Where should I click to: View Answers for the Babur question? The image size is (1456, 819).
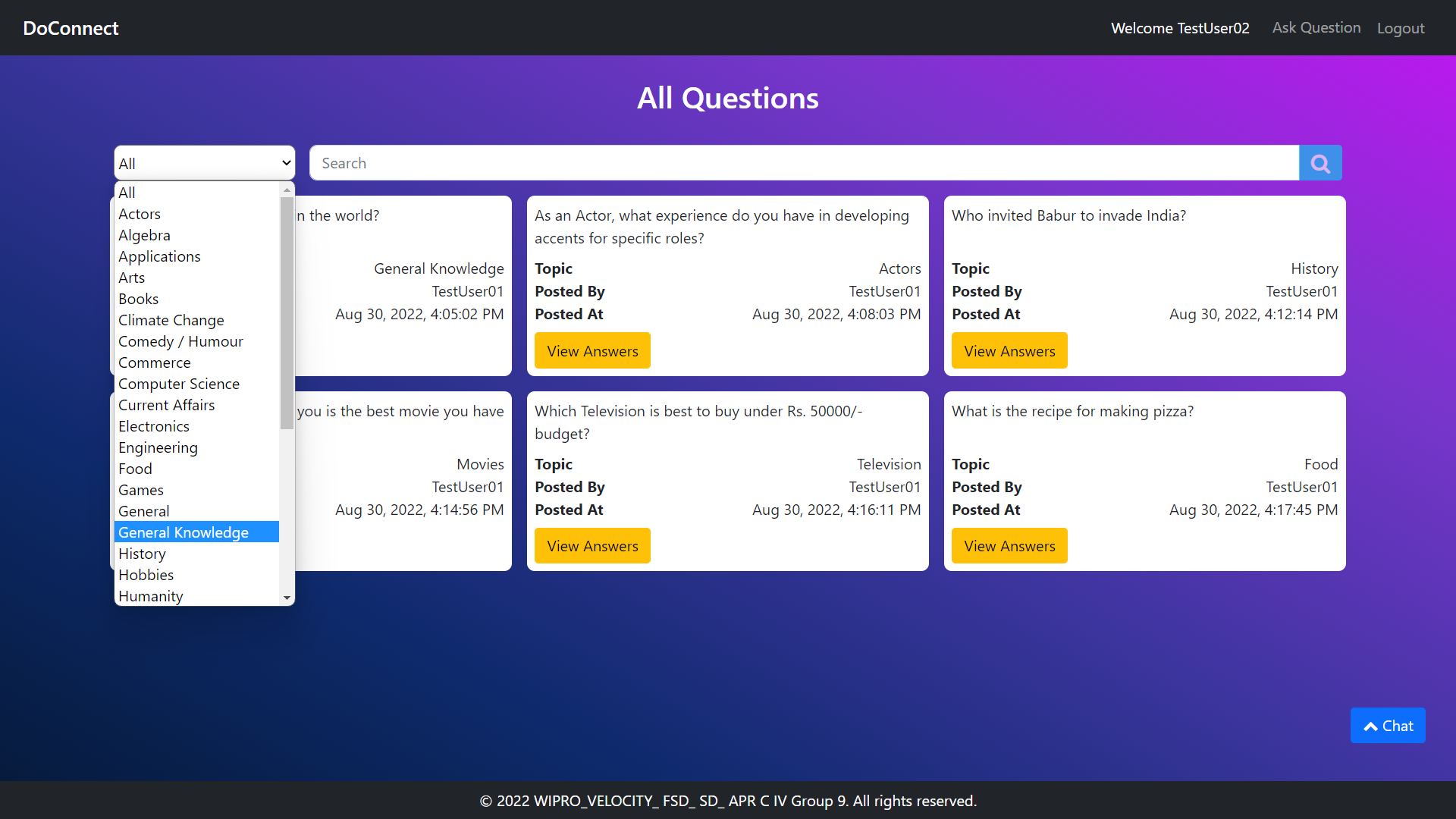[x=1009, y=351]
